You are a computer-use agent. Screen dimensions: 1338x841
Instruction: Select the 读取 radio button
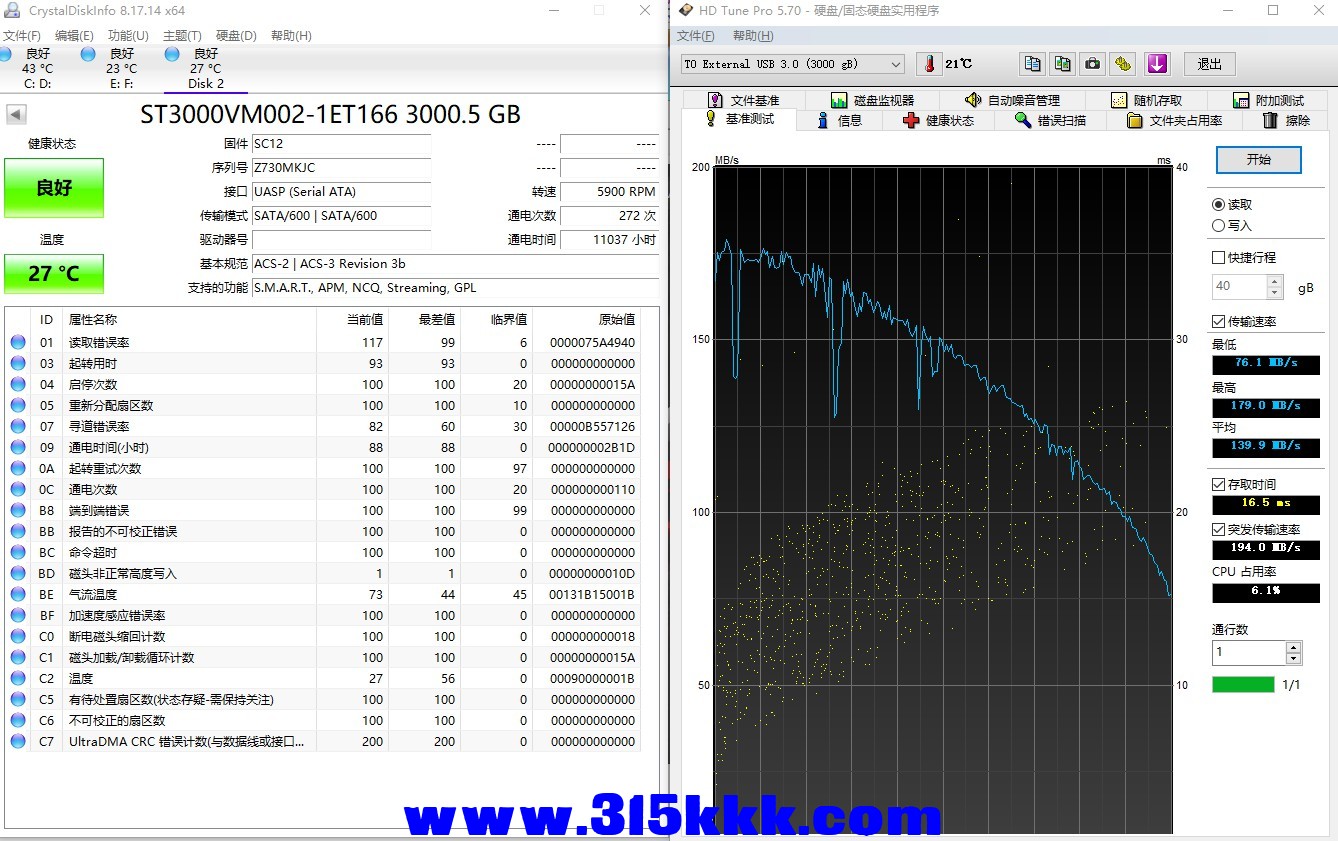tap(1218, 204)
